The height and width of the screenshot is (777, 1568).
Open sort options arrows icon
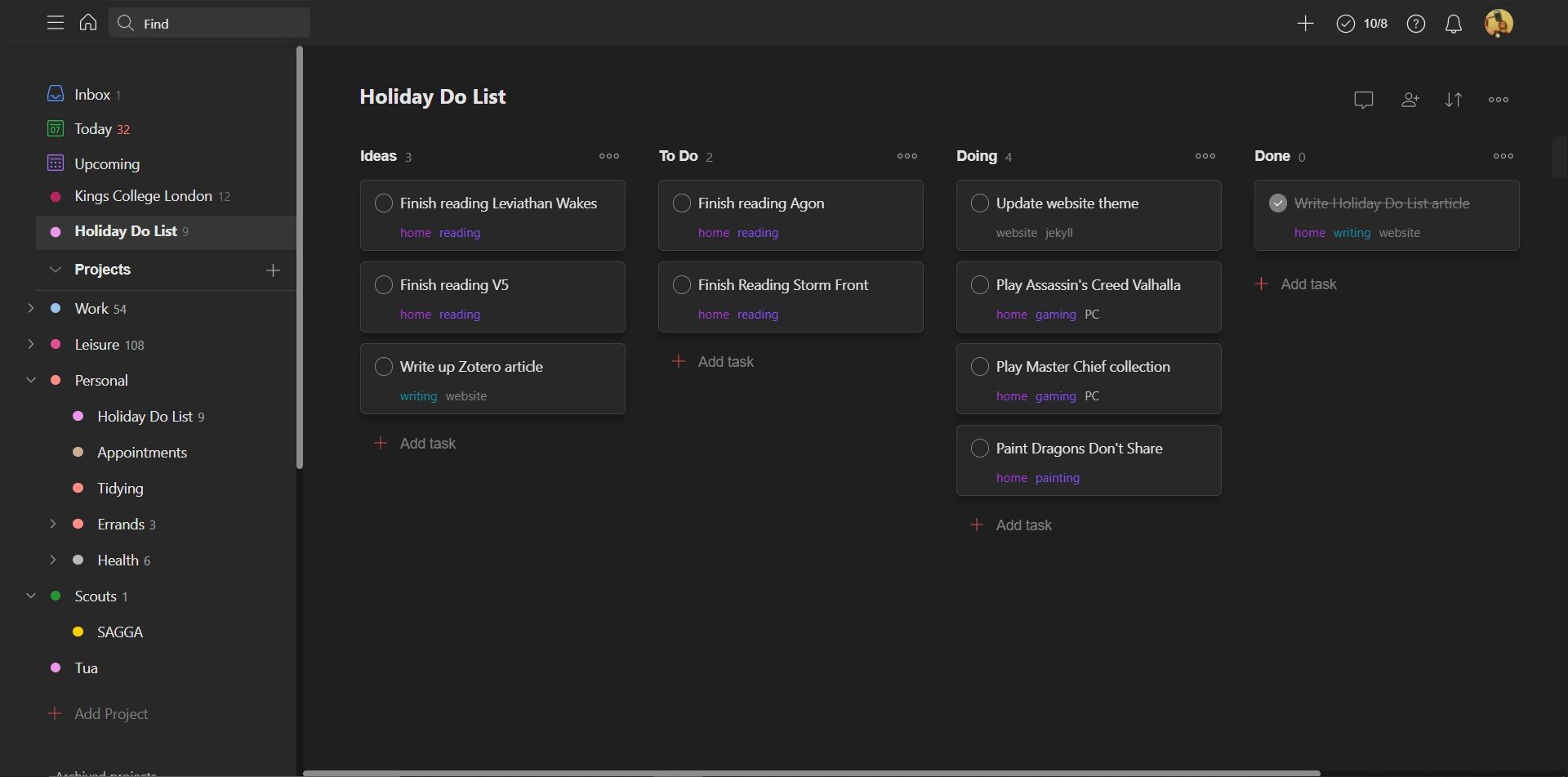point(1454,100)
